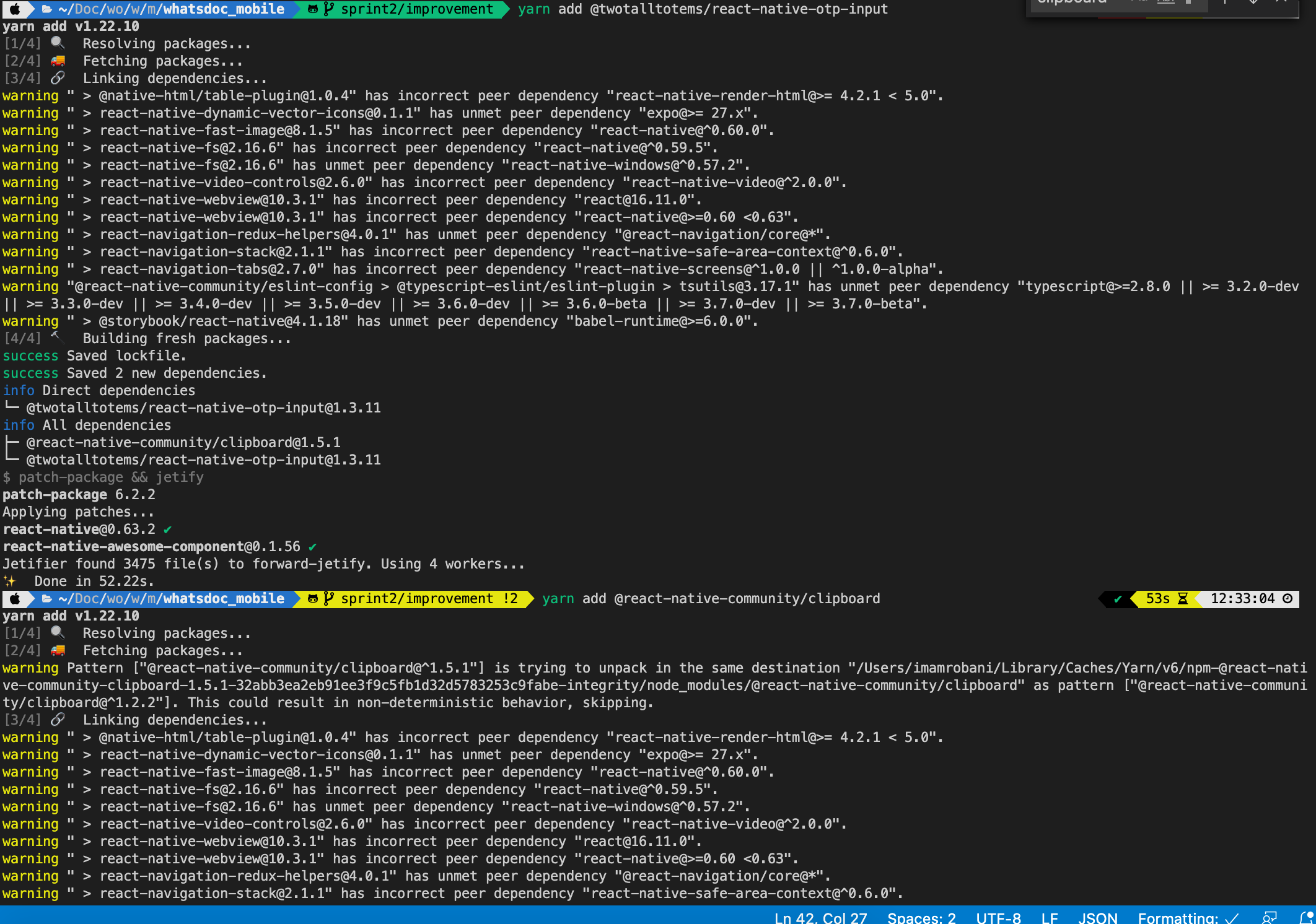This screenshot has height=924, width=1316.
Task: Close the find widget
Action: 1281,2
